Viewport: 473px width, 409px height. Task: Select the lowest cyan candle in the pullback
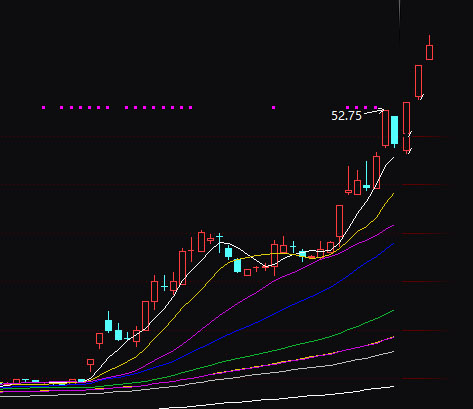237,266
